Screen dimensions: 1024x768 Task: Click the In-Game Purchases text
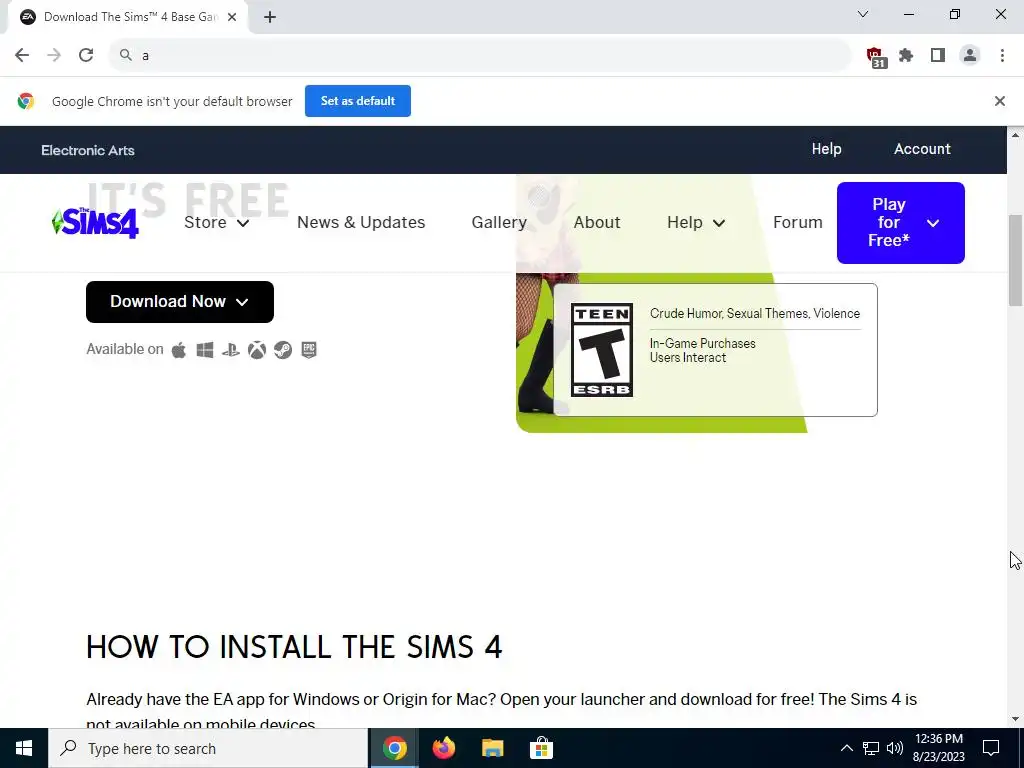[x=702, y=344]
